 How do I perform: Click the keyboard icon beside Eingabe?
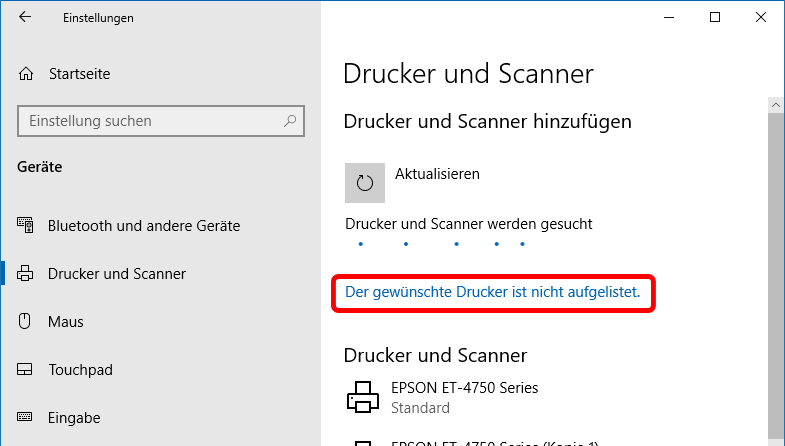27,418
